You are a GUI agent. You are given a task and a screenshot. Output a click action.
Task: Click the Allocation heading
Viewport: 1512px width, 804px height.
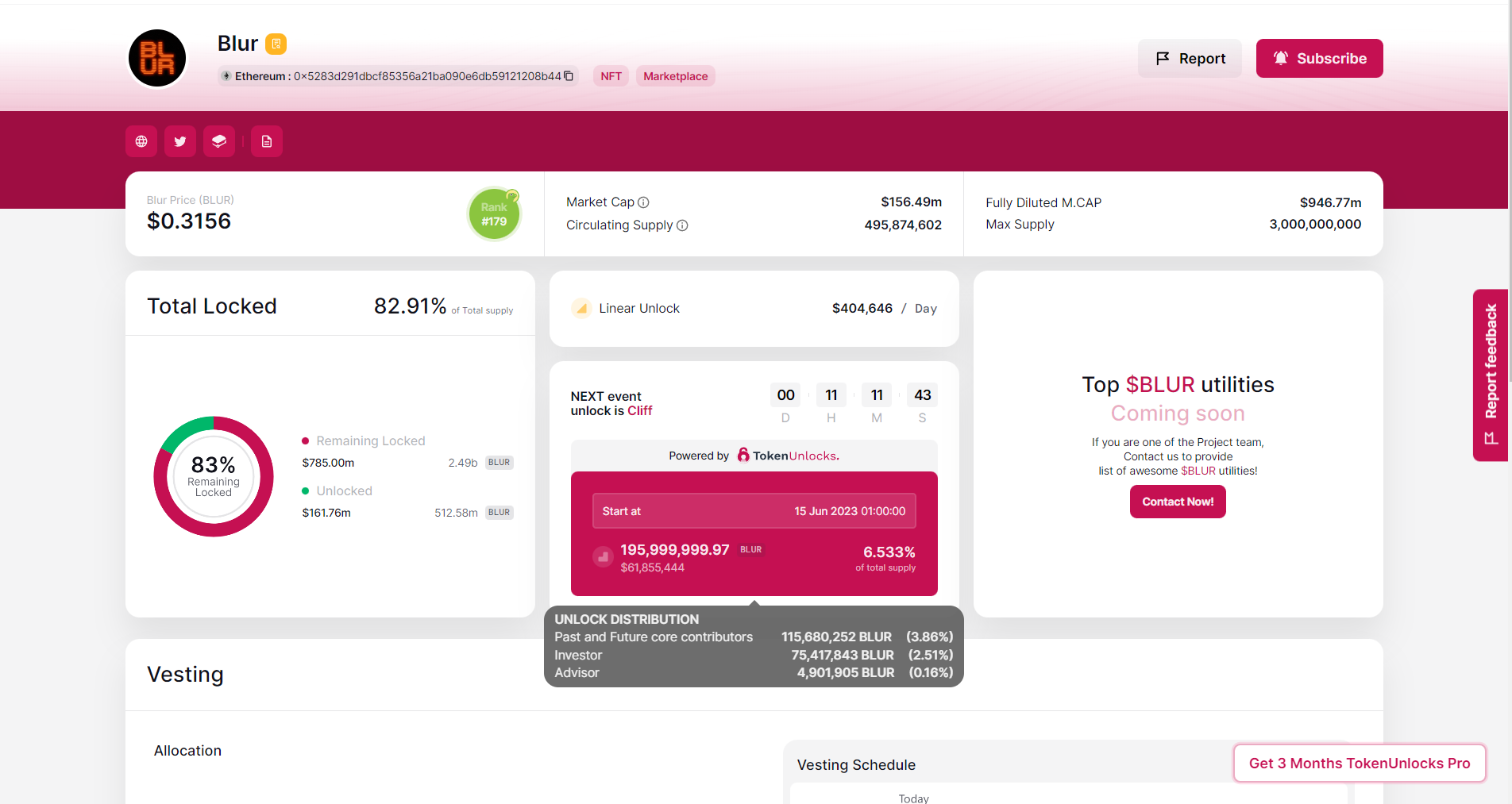187,751
